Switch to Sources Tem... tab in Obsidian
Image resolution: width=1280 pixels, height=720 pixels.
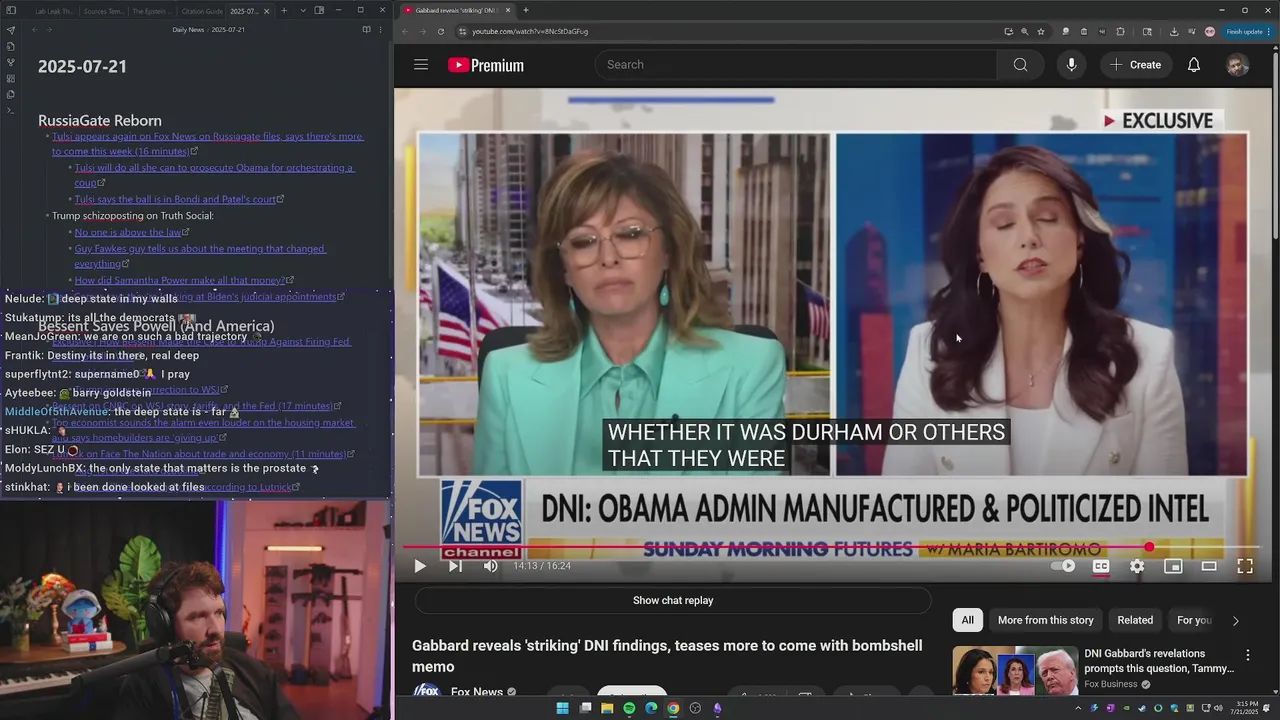click(104, 11)
